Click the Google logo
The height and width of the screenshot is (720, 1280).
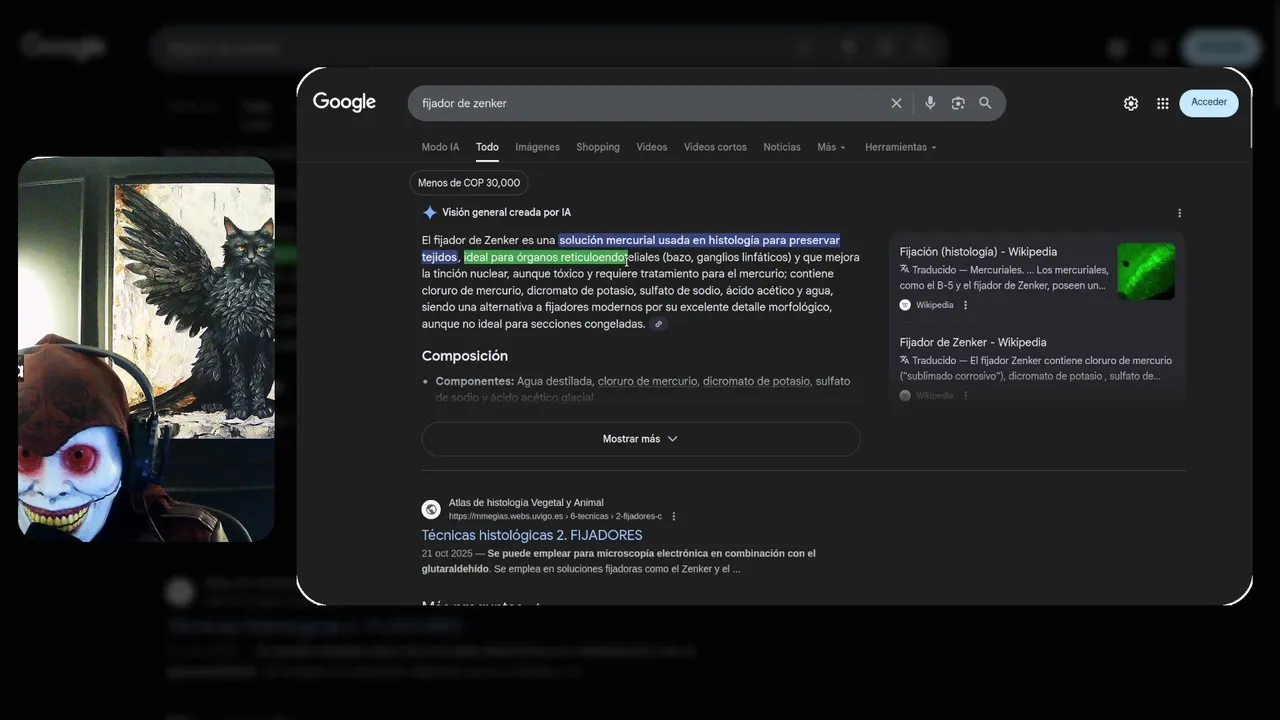click(344, 102)
